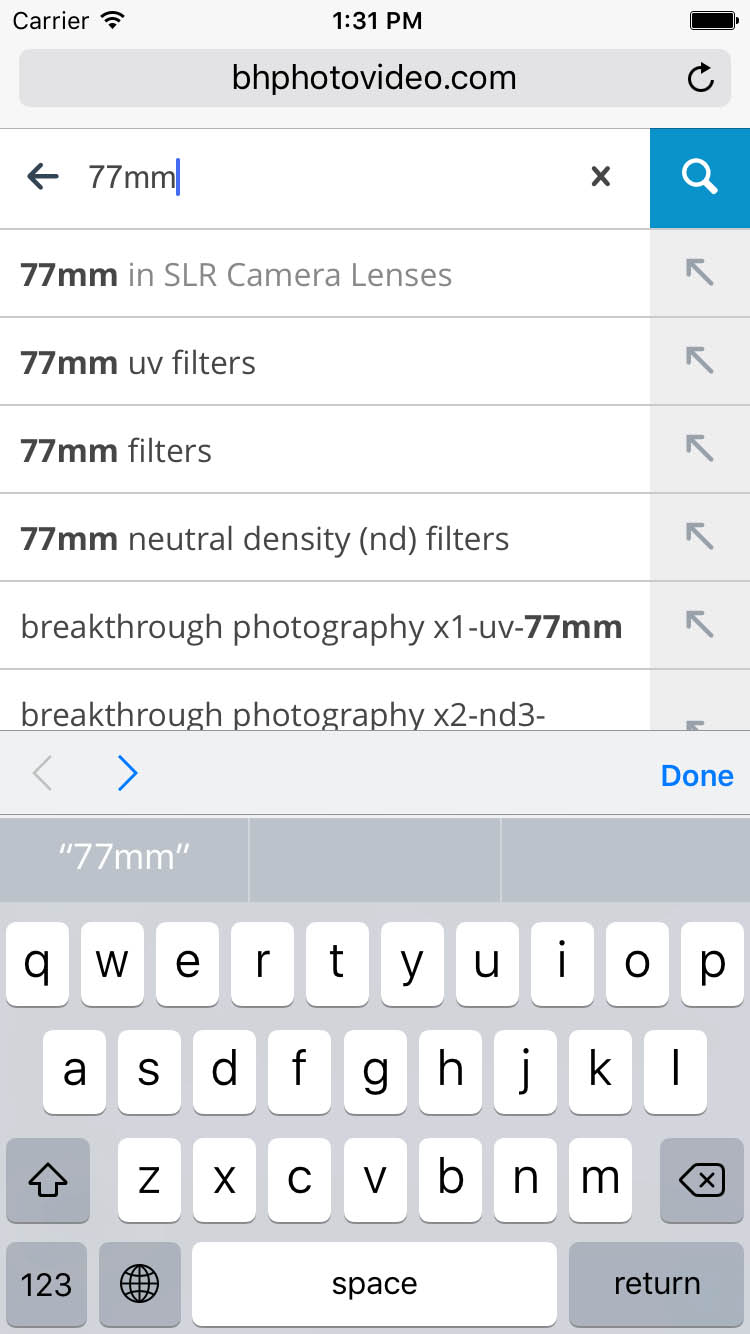Go to next form field chevron
This screenshot has height=1334, width=750.
coord(127,774)
